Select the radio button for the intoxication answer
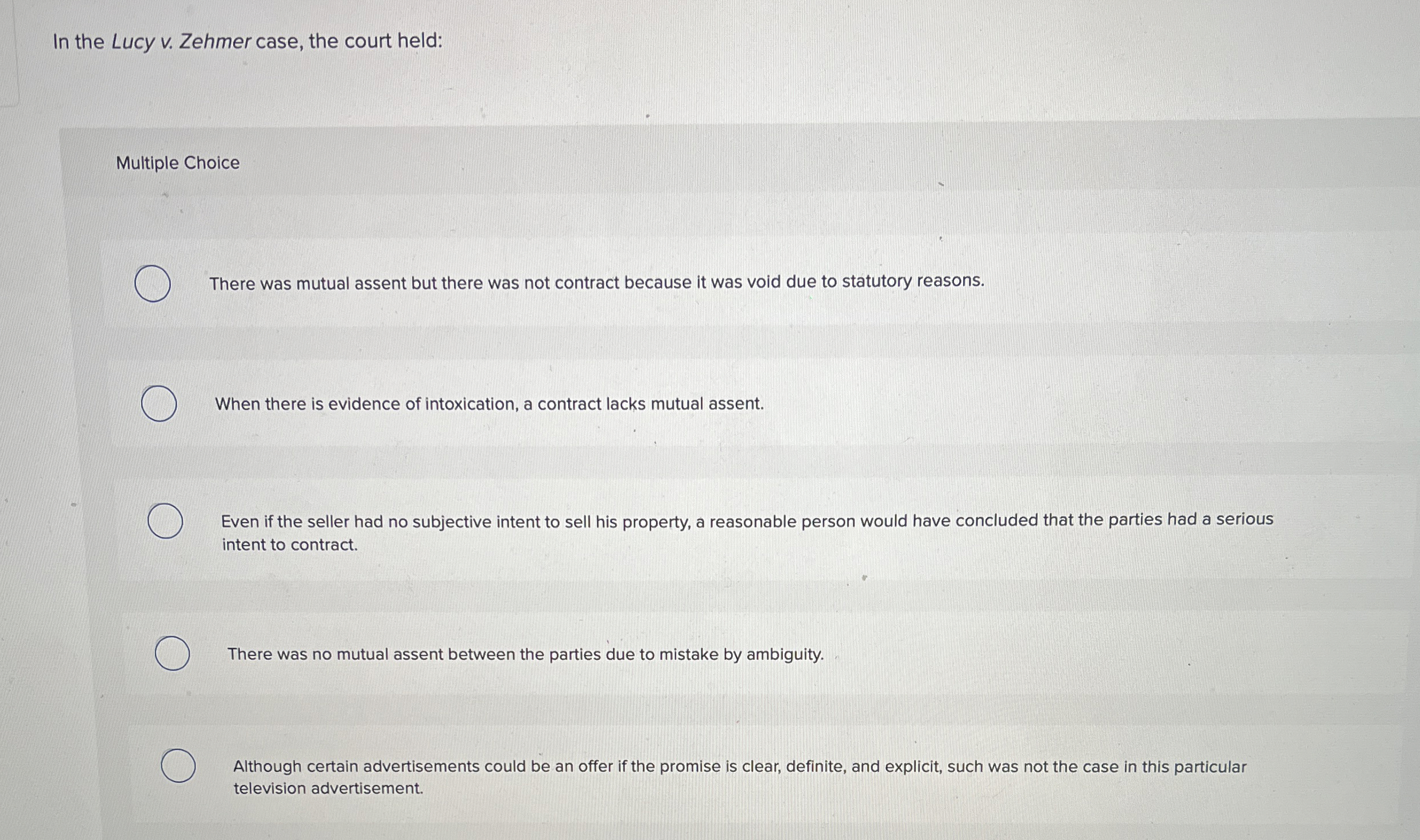Image resolution: width=1420 pixels, height=840 pixels. pyautogui.click(x=159, y=405)
